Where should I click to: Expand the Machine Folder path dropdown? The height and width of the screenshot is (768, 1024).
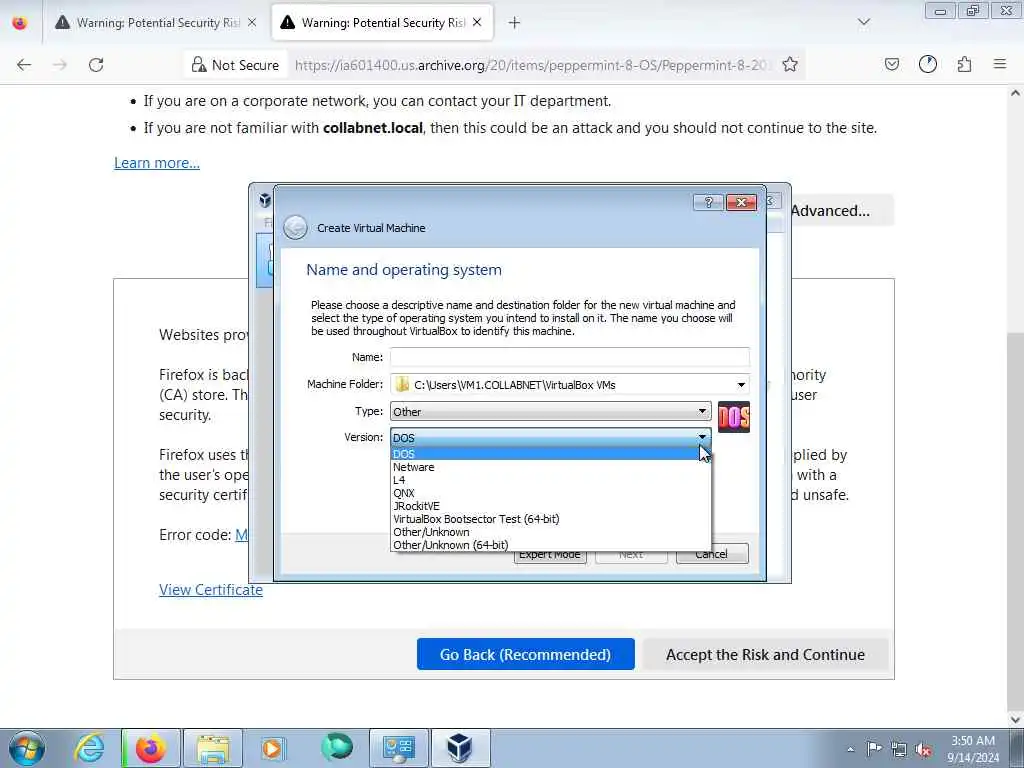741,385
